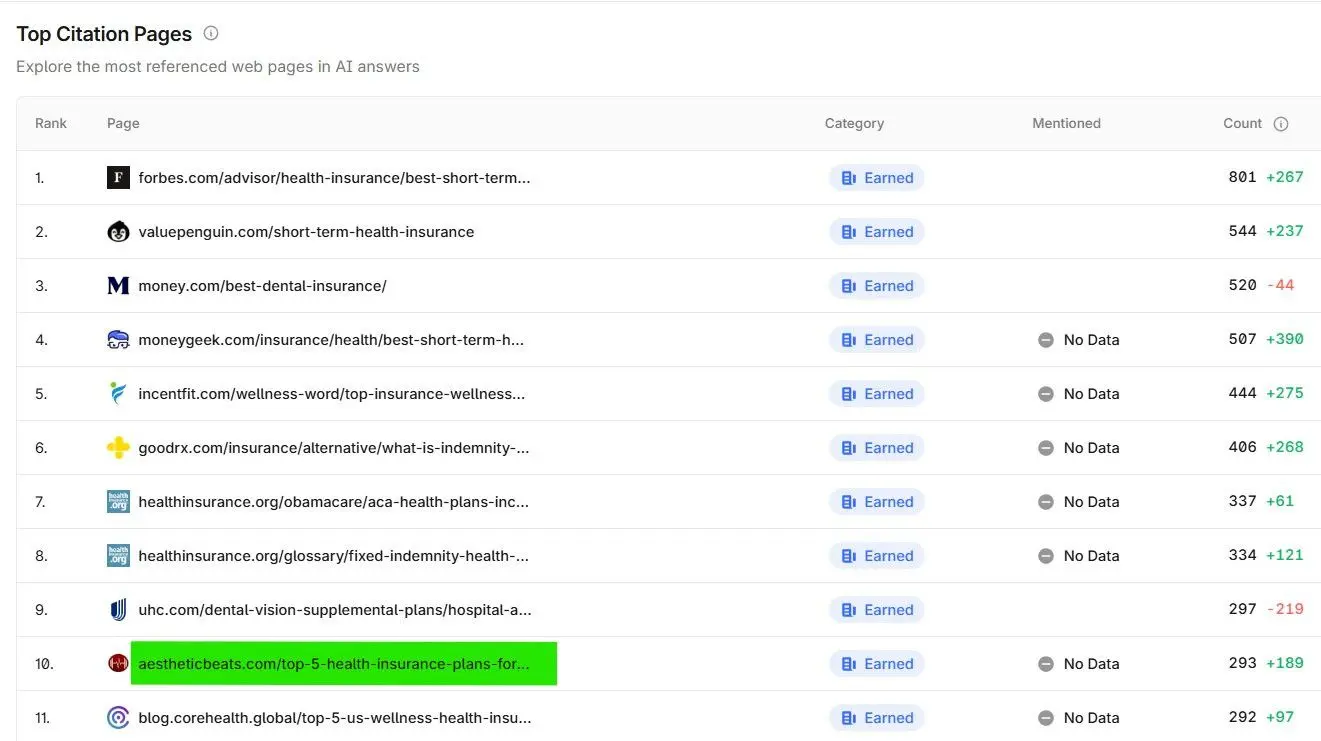Click the No Data icon in moneygeek row
This screenshot has height=741, width=1321.
[x=1046, y=340]
